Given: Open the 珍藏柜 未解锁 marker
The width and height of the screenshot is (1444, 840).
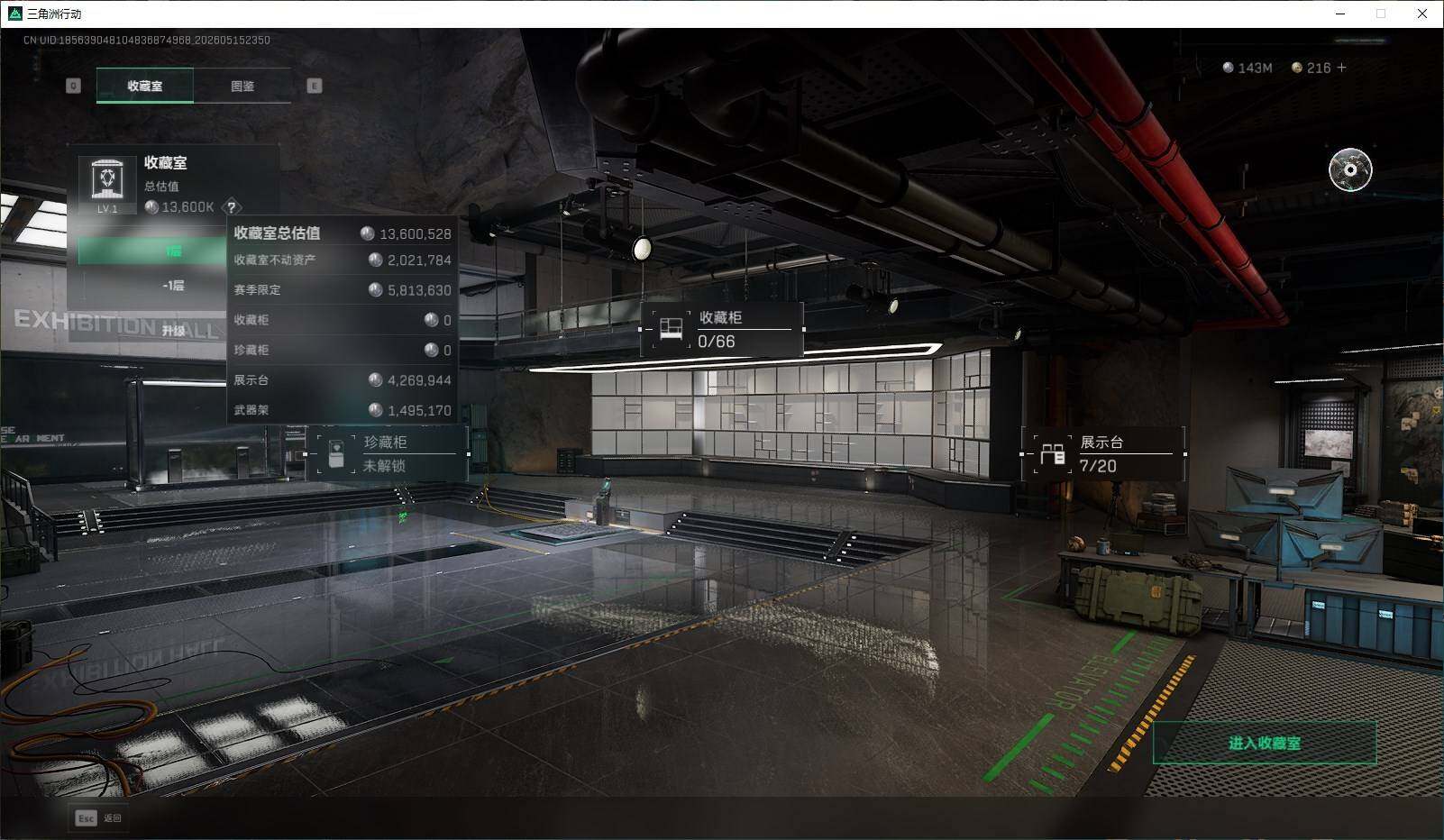Looking at the screenshot, I should pos(388,453).
